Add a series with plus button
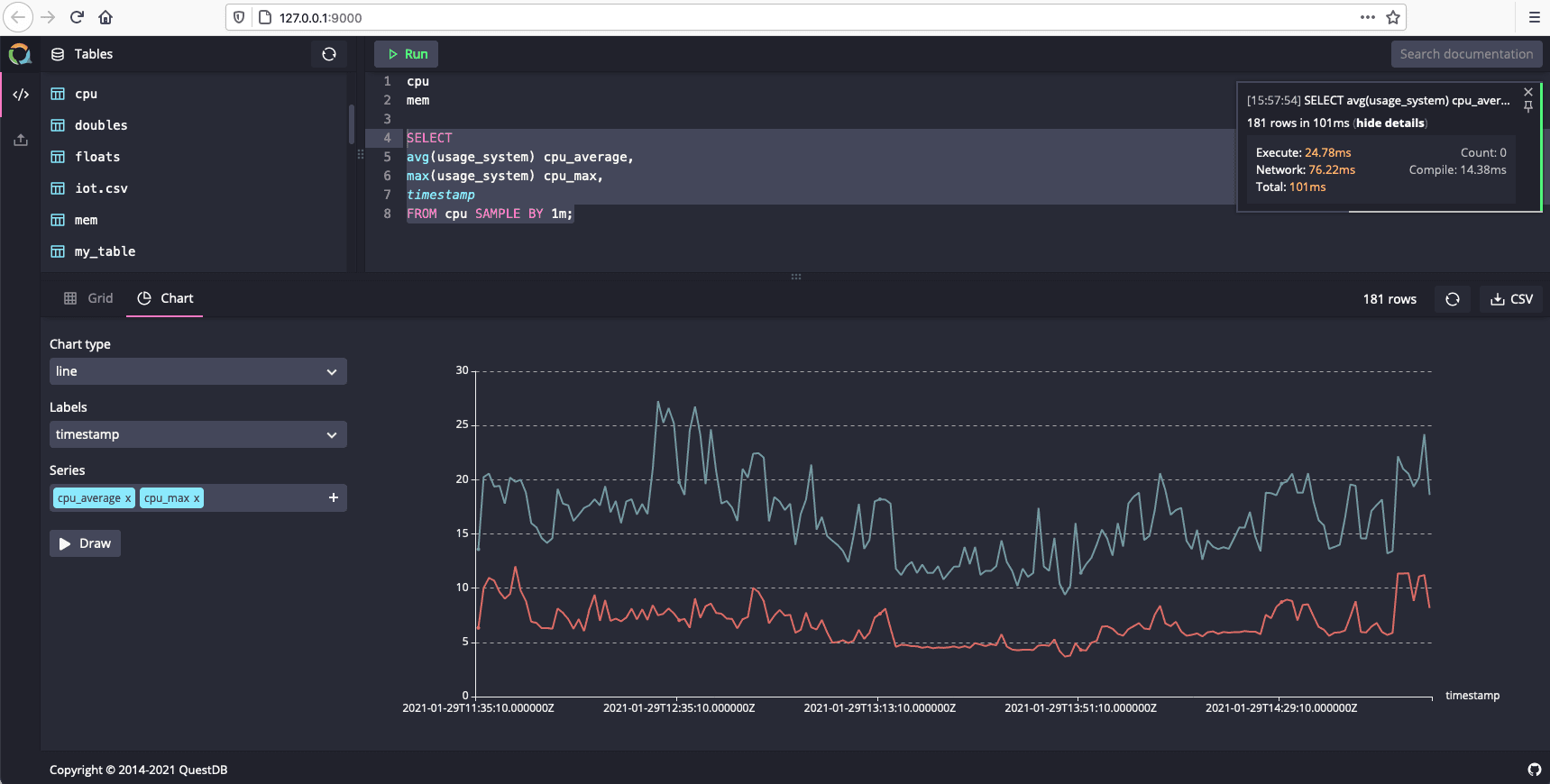The width and height of the screenshot is (1550, 784). click(x=334, y=497)
